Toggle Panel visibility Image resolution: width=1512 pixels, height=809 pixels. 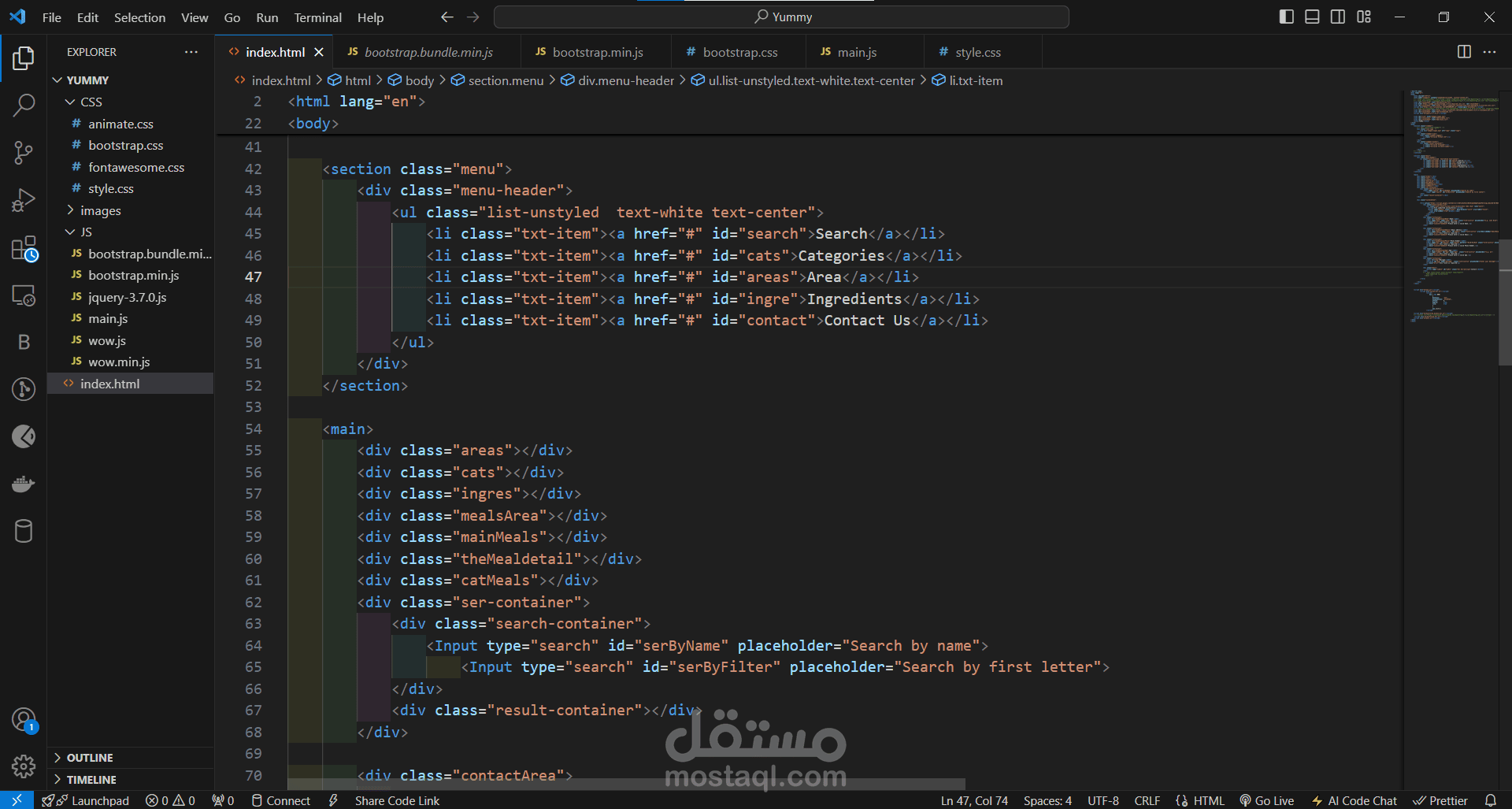click(1312, 17)
